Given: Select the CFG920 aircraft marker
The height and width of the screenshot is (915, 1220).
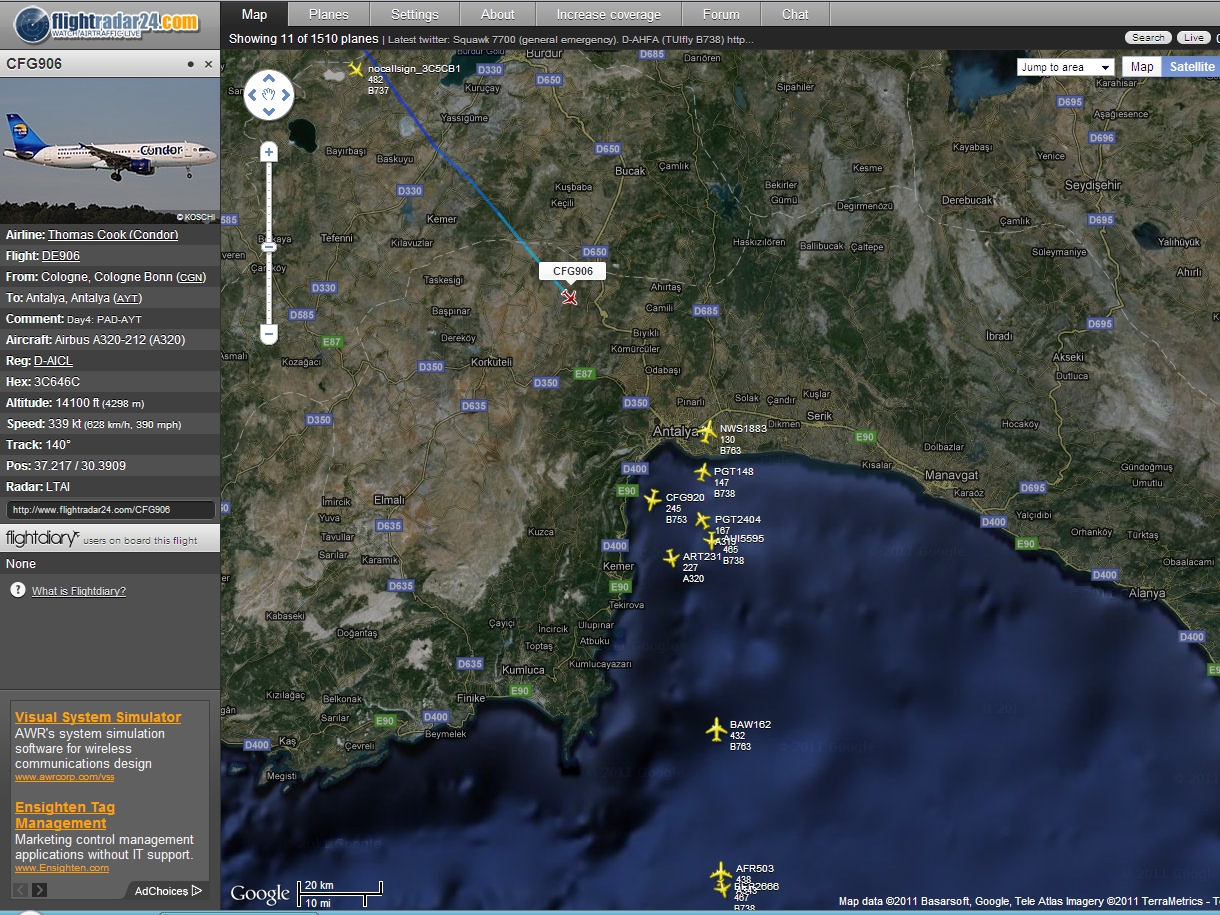Looking at the screenshot, I should click(x=652, y=499).
